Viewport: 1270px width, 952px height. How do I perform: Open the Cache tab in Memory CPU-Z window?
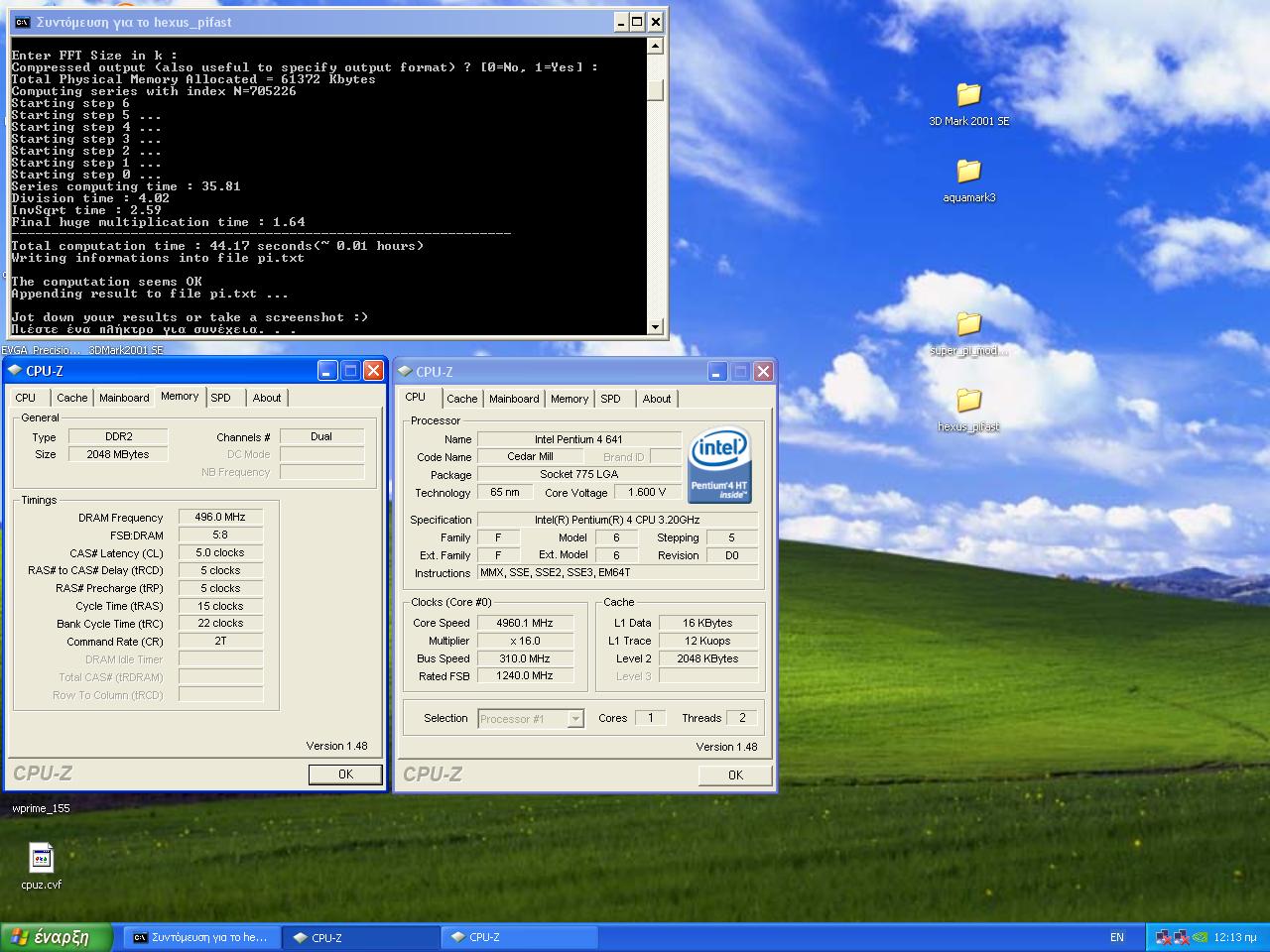tap(71, 398)
